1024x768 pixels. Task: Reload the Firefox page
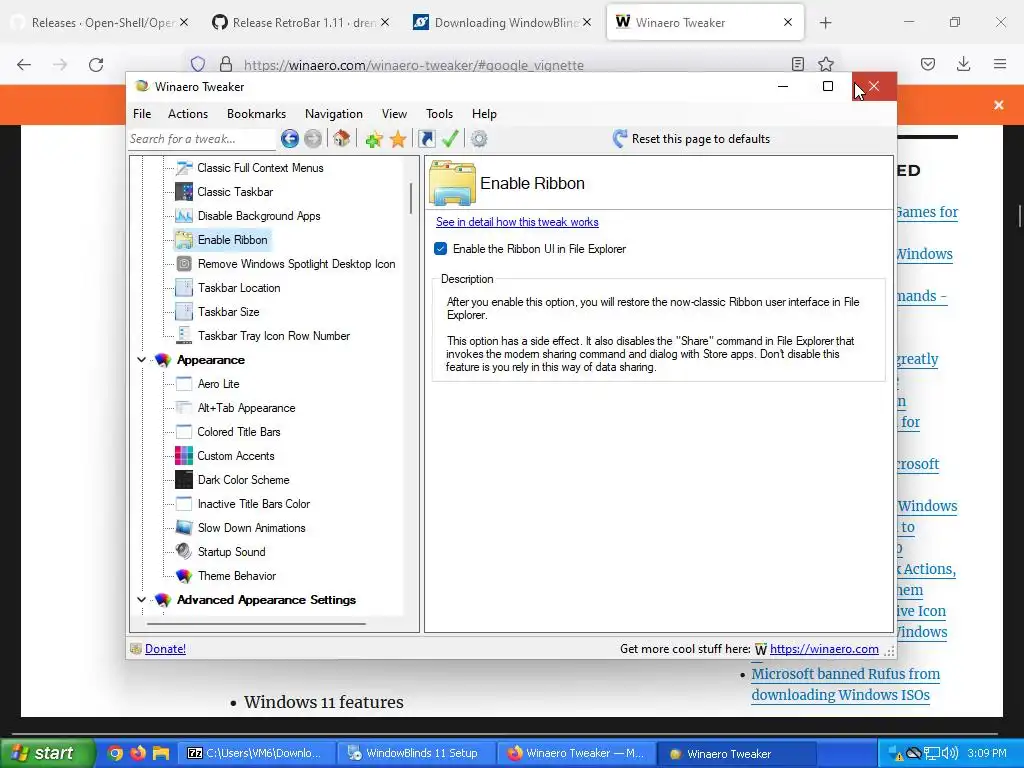pyautogui.click(x=96, y=65)
